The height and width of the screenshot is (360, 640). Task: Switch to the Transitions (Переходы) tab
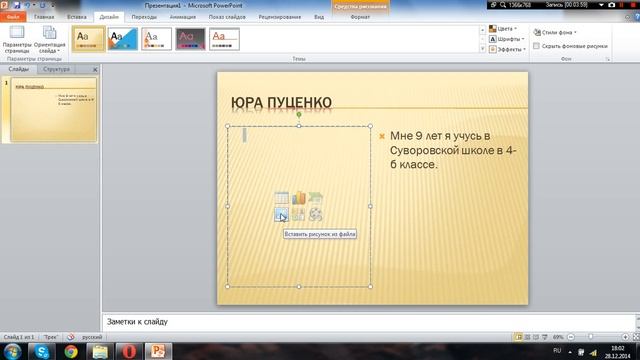coord(144,17)
